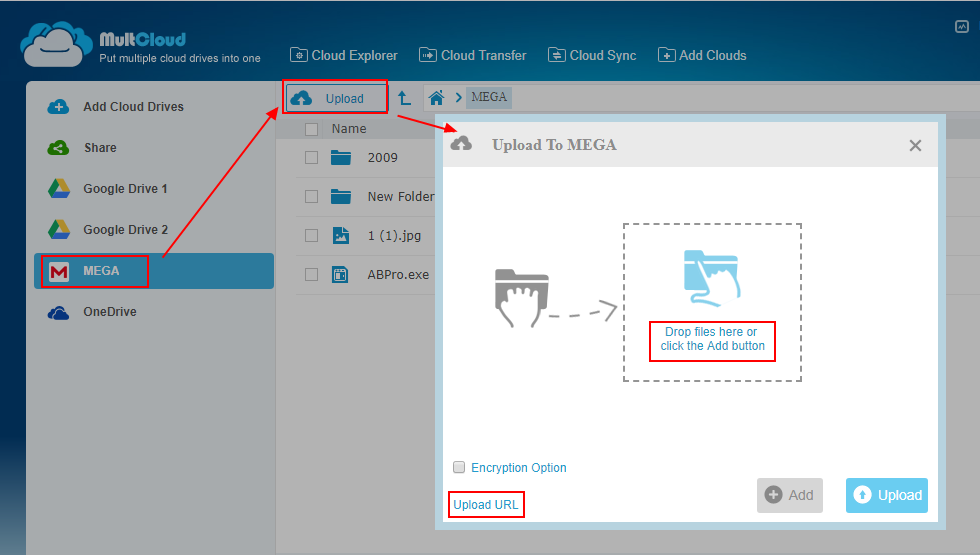Check the ABPro.exe checkbox
This screenshot has width=980, height=555.
pyautogui.click(x=311, y=274)
